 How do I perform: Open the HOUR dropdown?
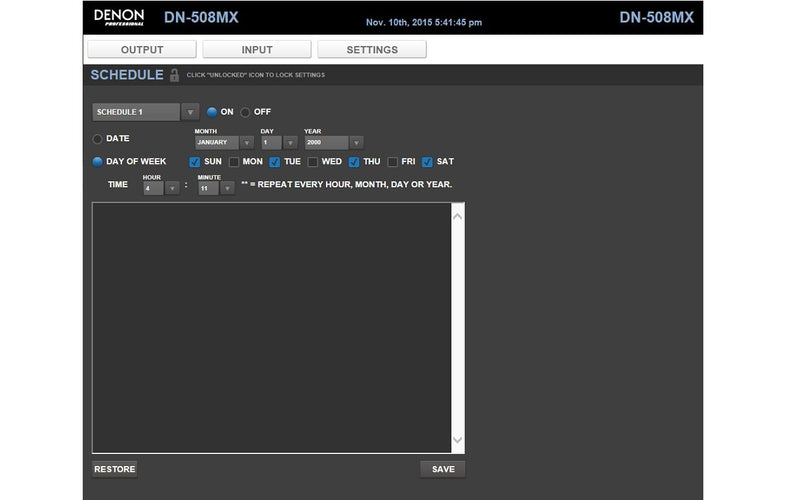pyautogui.click(x=161, y=187)
